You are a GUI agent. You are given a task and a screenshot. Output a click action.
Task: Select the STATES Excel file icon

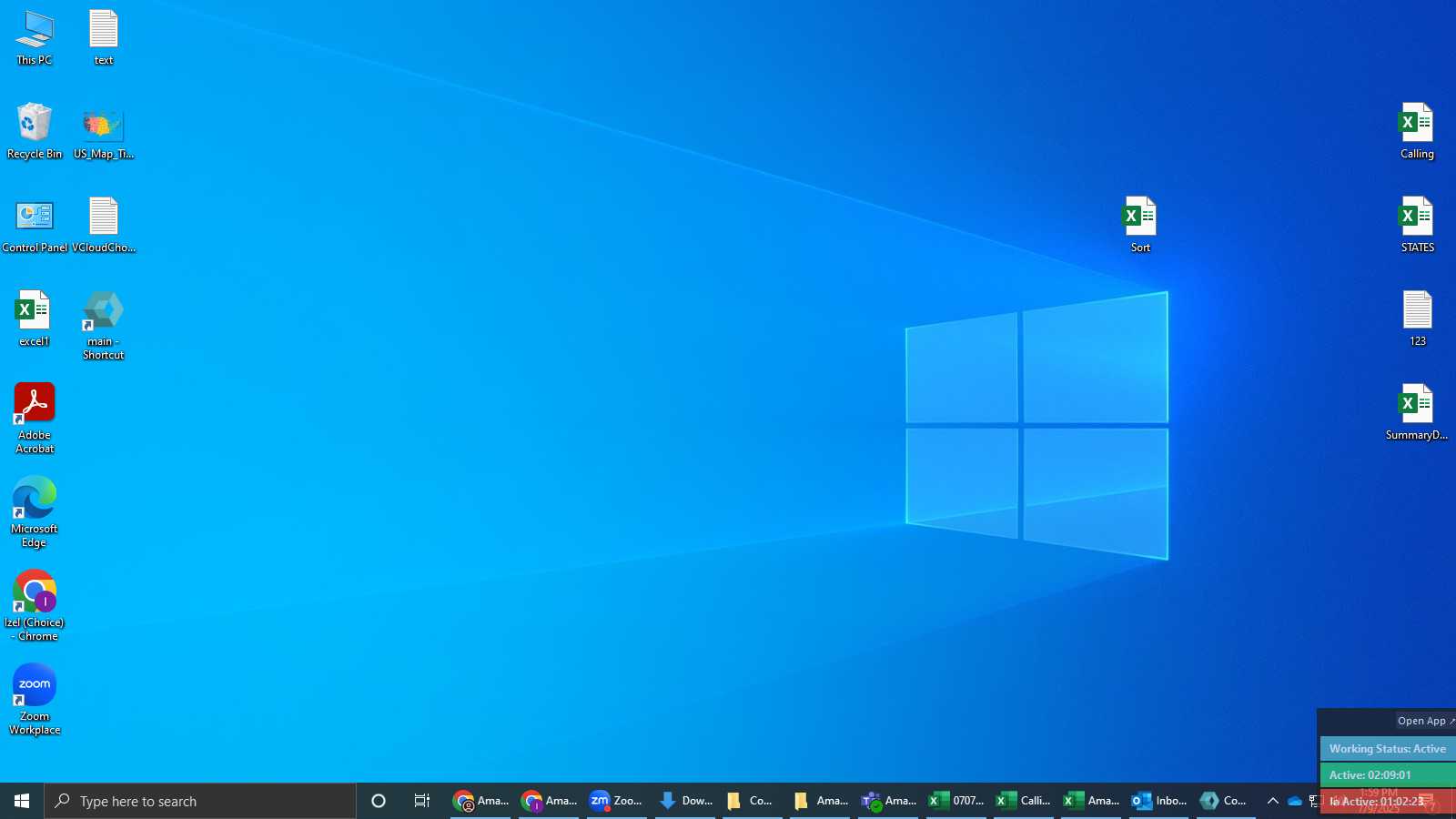1417,226
